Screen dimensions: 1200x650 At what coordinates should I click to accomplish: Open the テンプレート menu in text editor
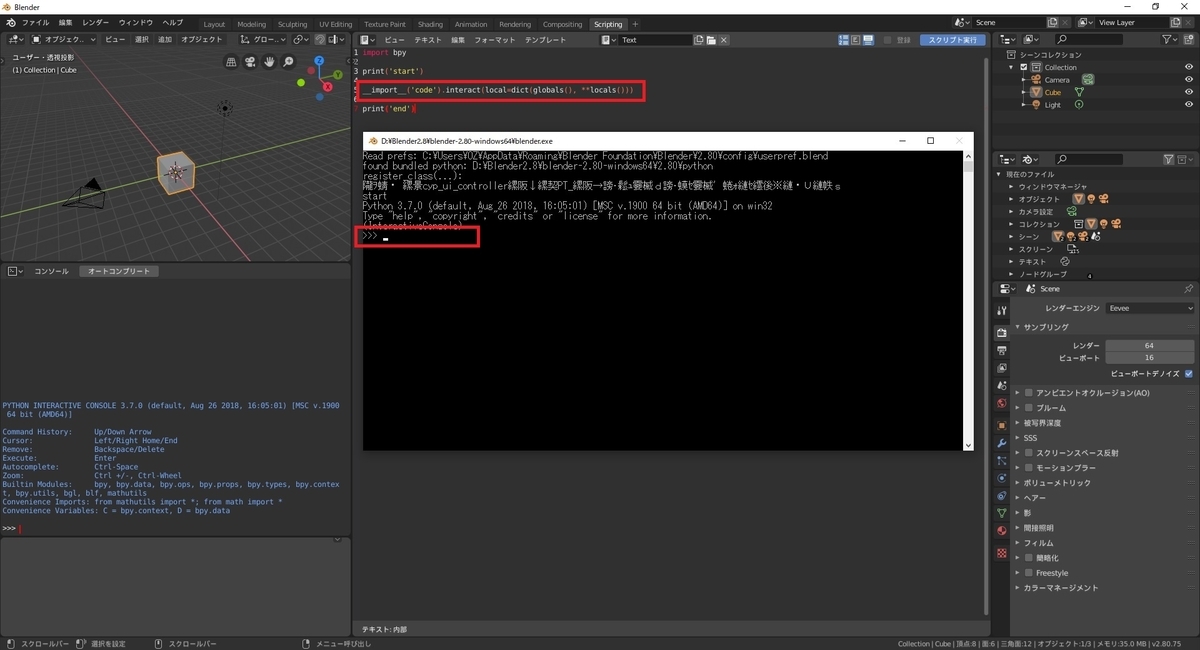[545, 40]
